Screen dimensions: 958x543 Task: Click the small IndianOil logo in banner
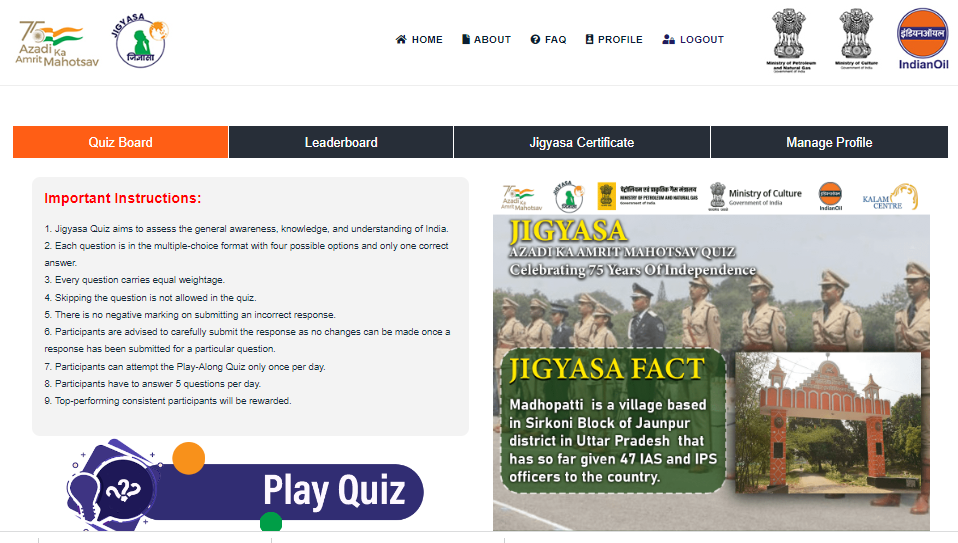click(x=830, y=197)
